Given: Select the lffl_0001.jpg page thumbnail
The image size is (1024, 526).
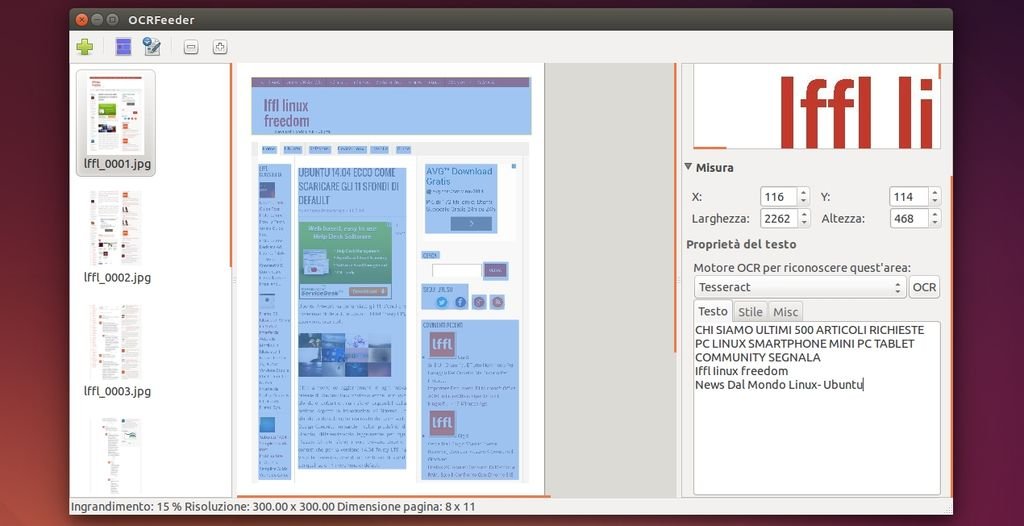Looking at the screenshot, I should (116, 123).
